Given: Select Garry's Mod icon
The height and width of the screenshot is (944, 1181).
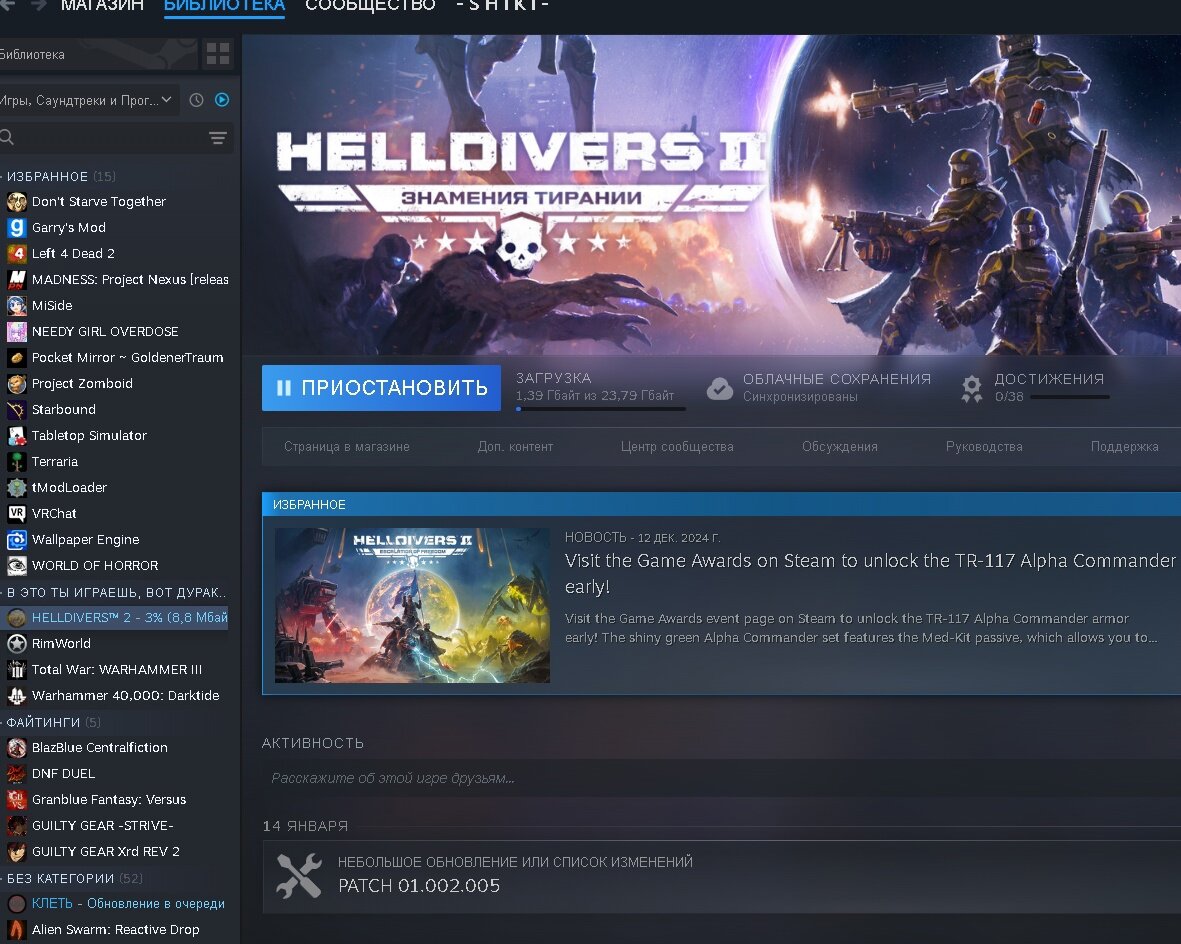Looking at the screenshot, I should pyautogui.click(x=17, y=228).
